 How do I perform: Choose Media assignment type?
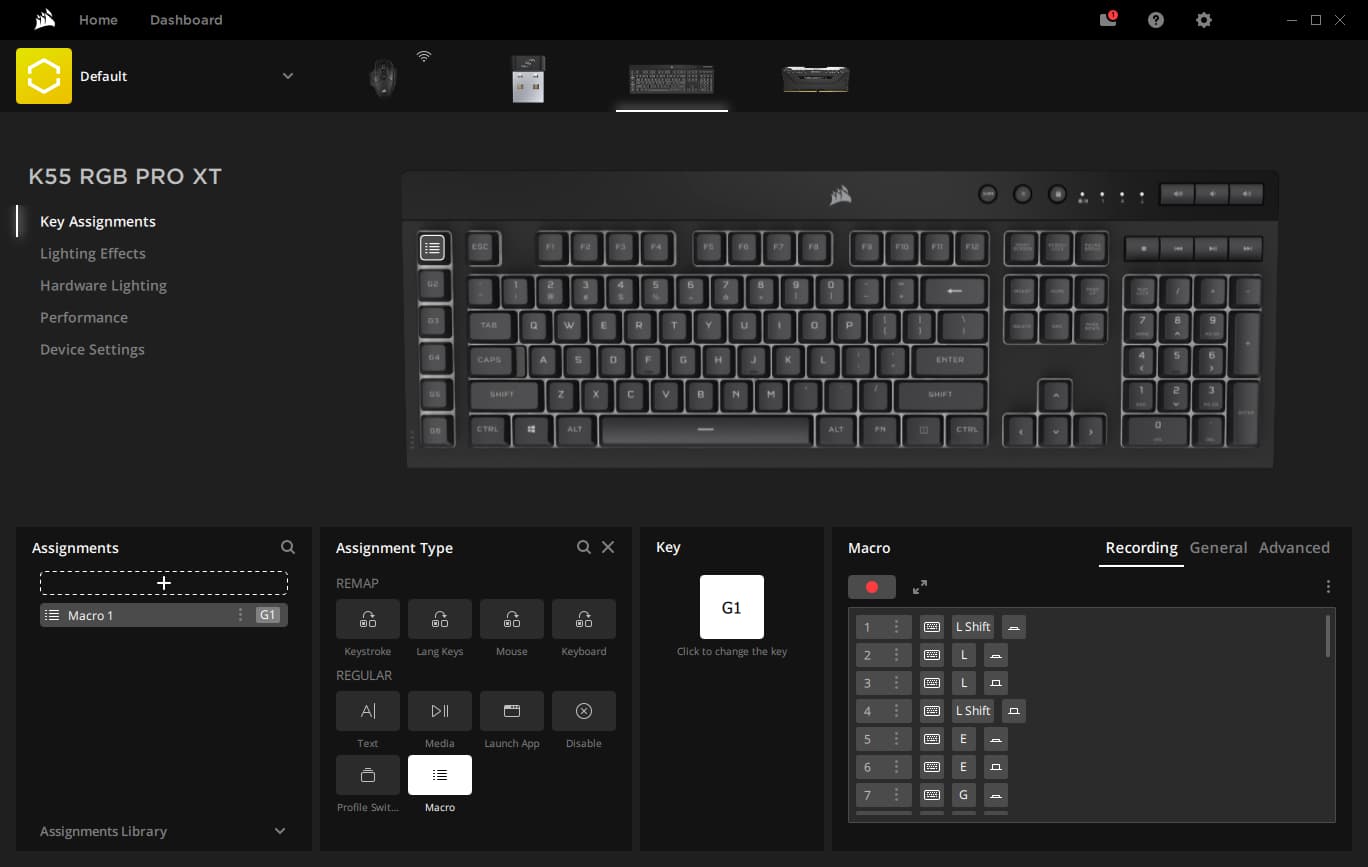point(440,711)
